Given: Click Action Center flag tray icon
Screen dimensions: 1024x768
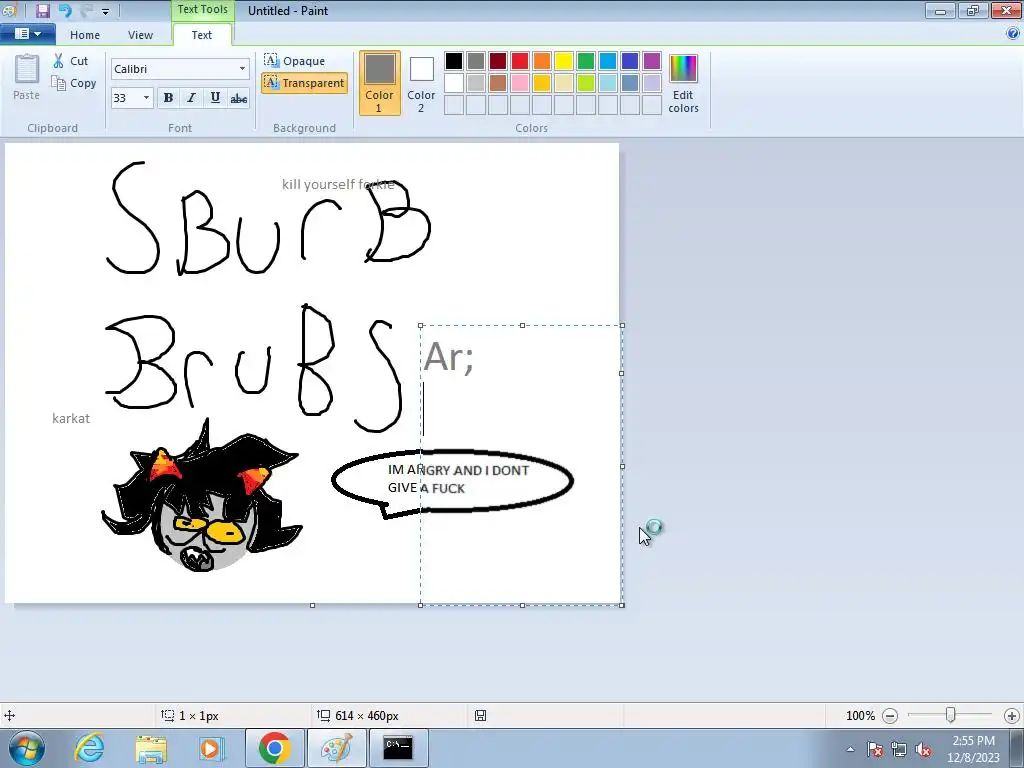Looking at the screenshot, I should [875, 750].
